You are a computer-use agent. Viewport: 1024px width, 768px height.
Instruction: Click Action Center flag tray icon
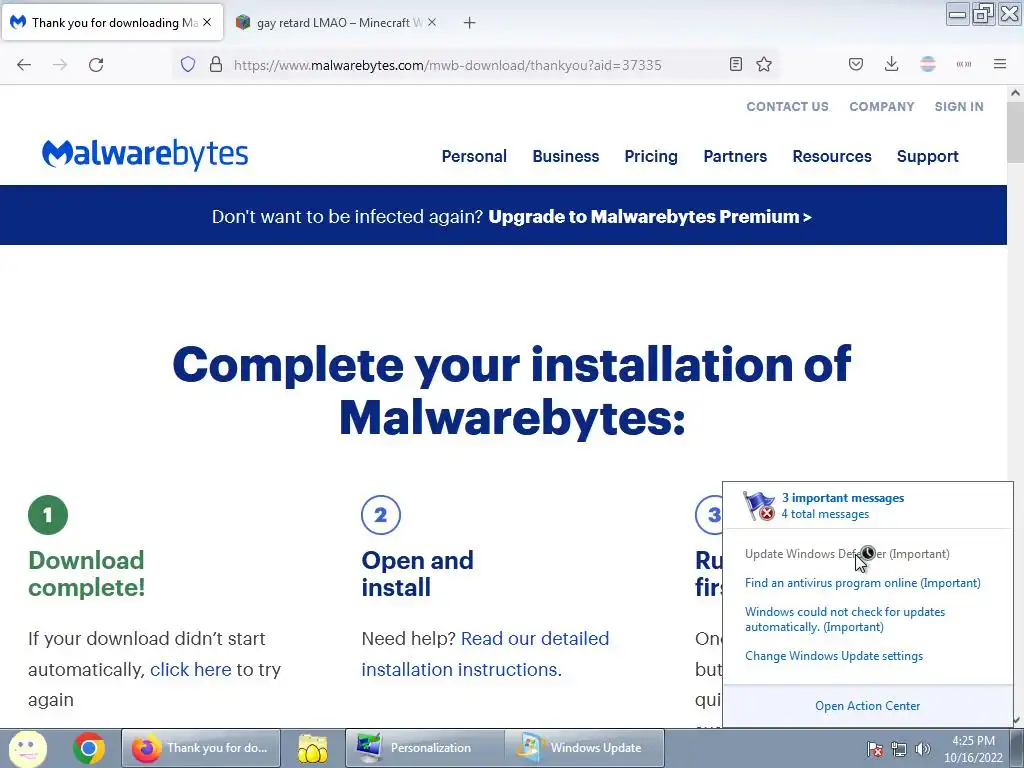point(875,749)
